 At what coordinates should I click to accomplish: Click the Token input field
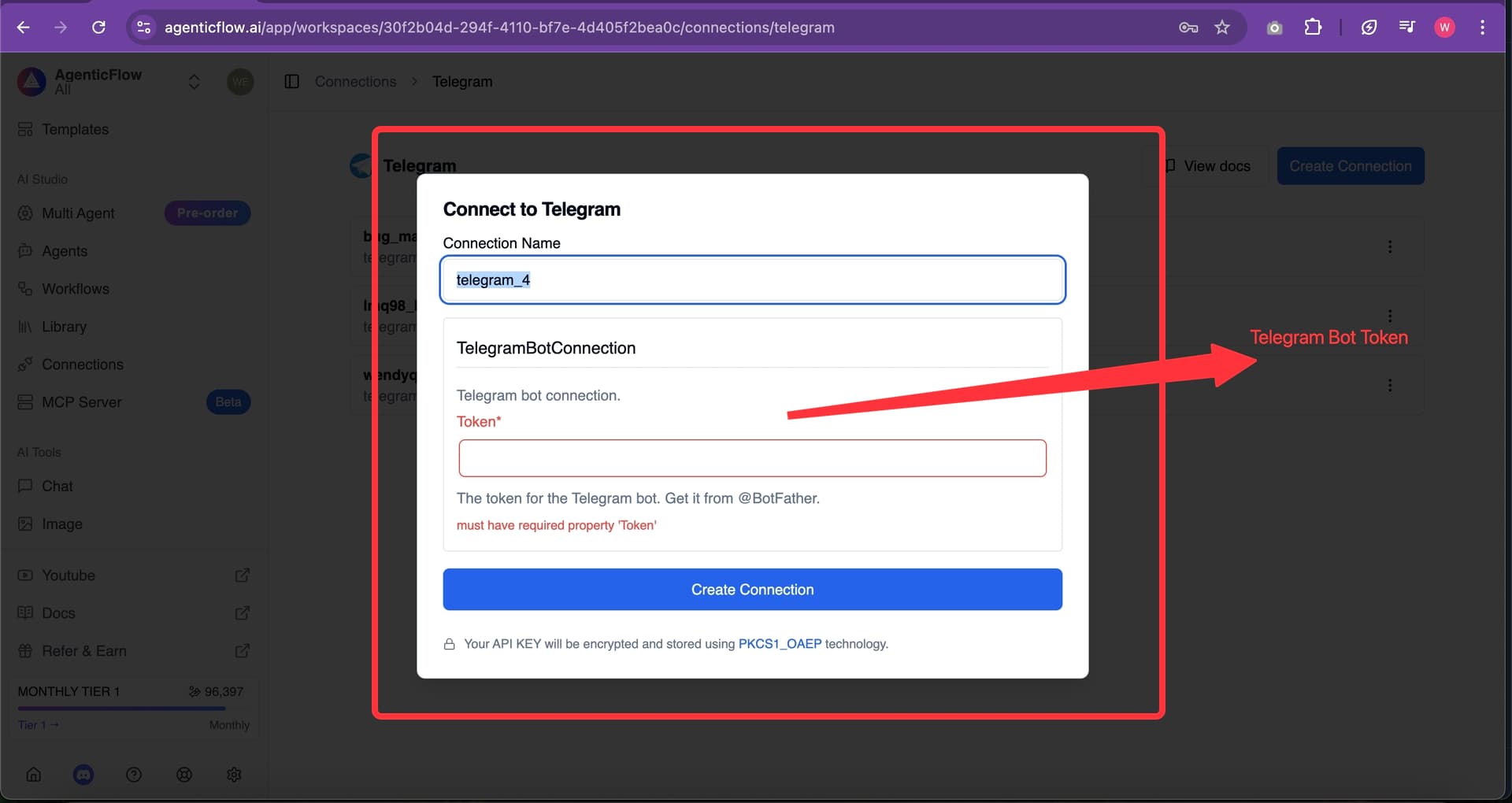(x=752, y=458)
